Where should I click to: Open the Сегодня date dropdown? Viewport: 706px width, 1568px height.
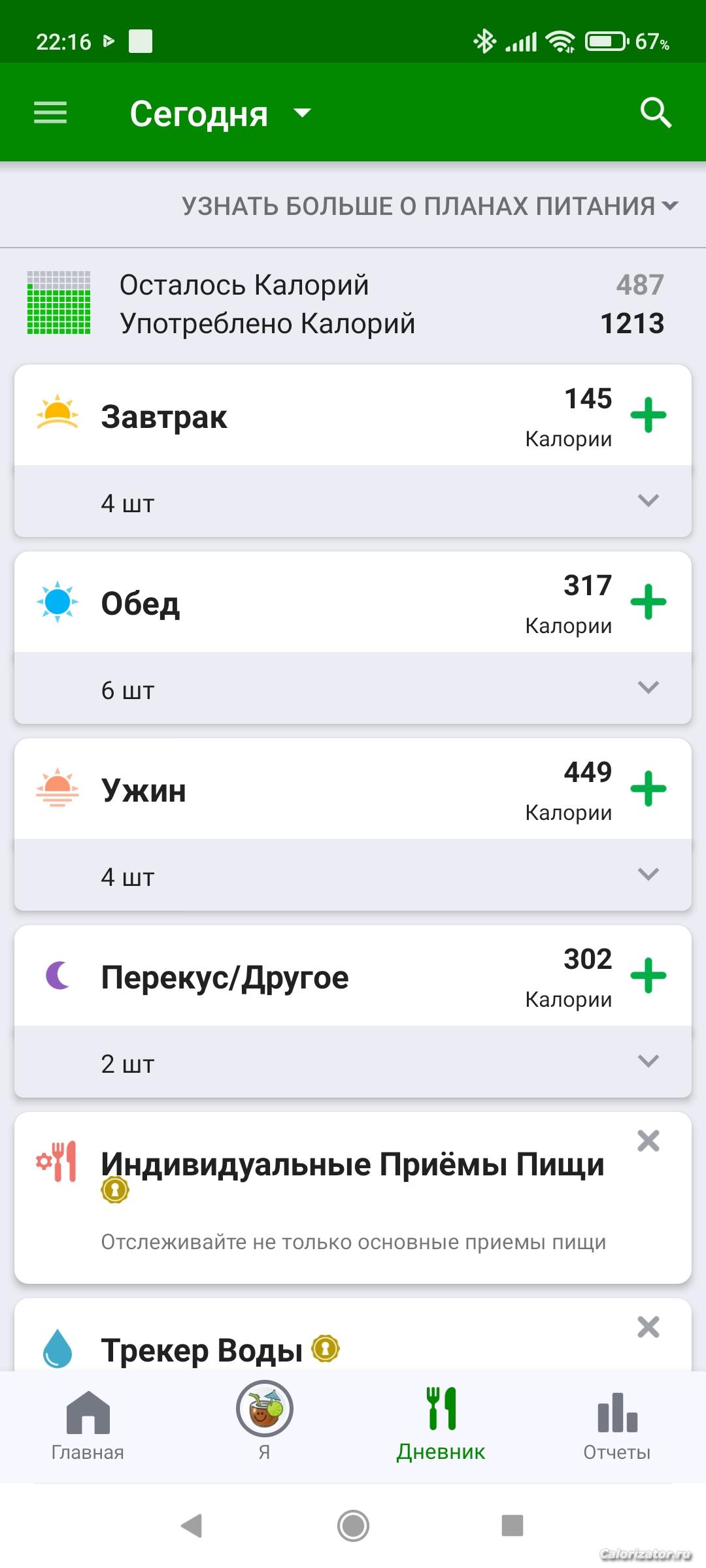tap(220, 114)
